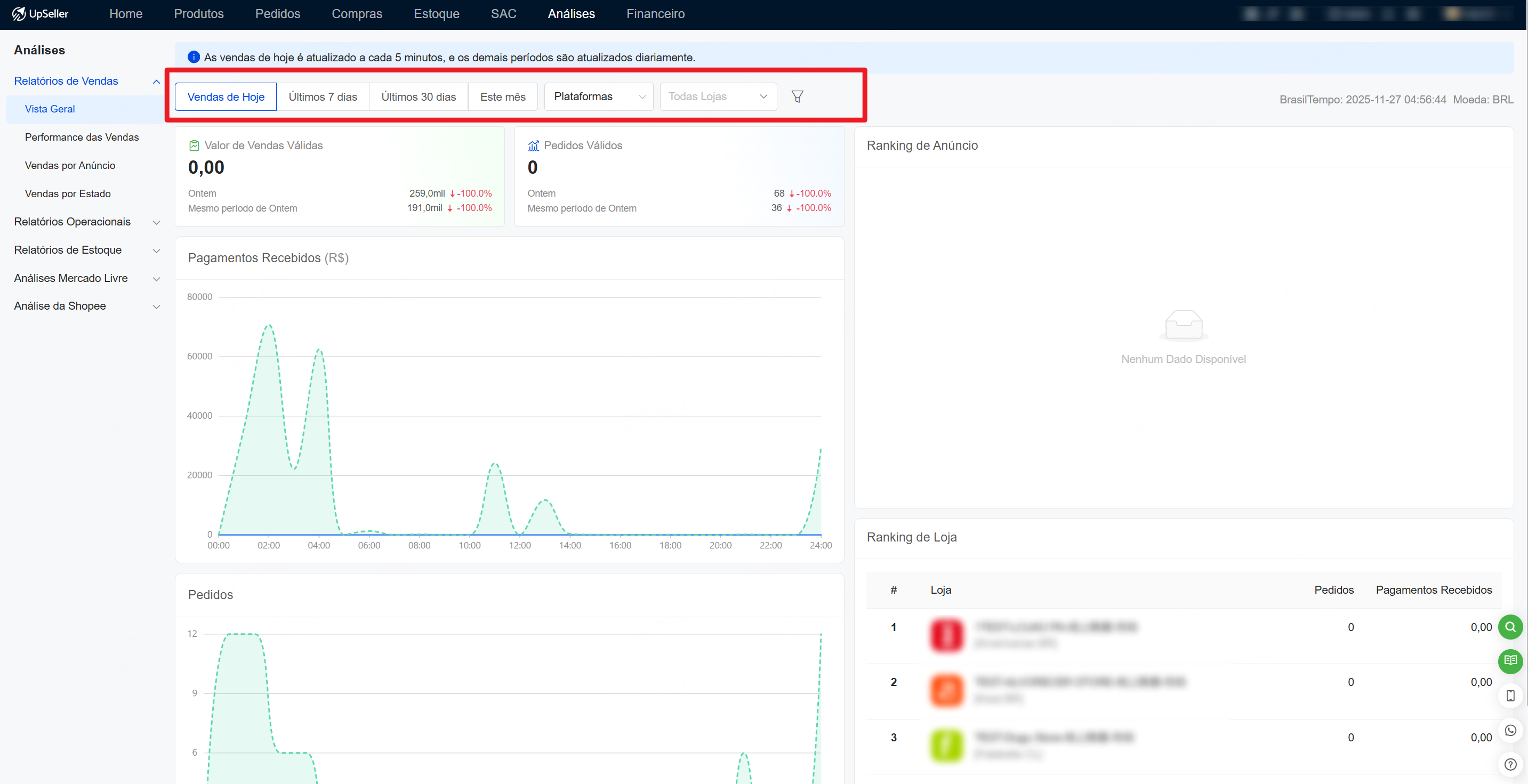This screenshot has height=784, width=1528.
Task: Click the mobile phone floating icon
Action: coord(1510,696)
